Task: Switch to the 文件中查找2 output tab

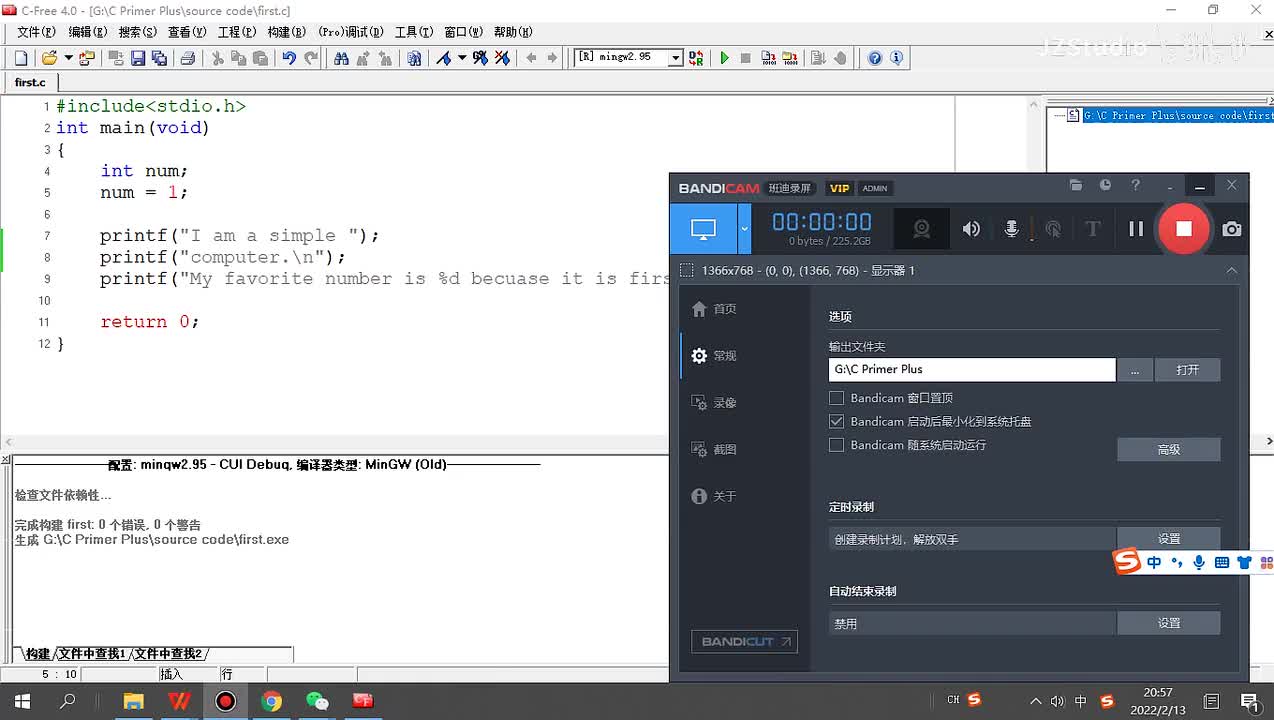Action: (x=169, y=654)
